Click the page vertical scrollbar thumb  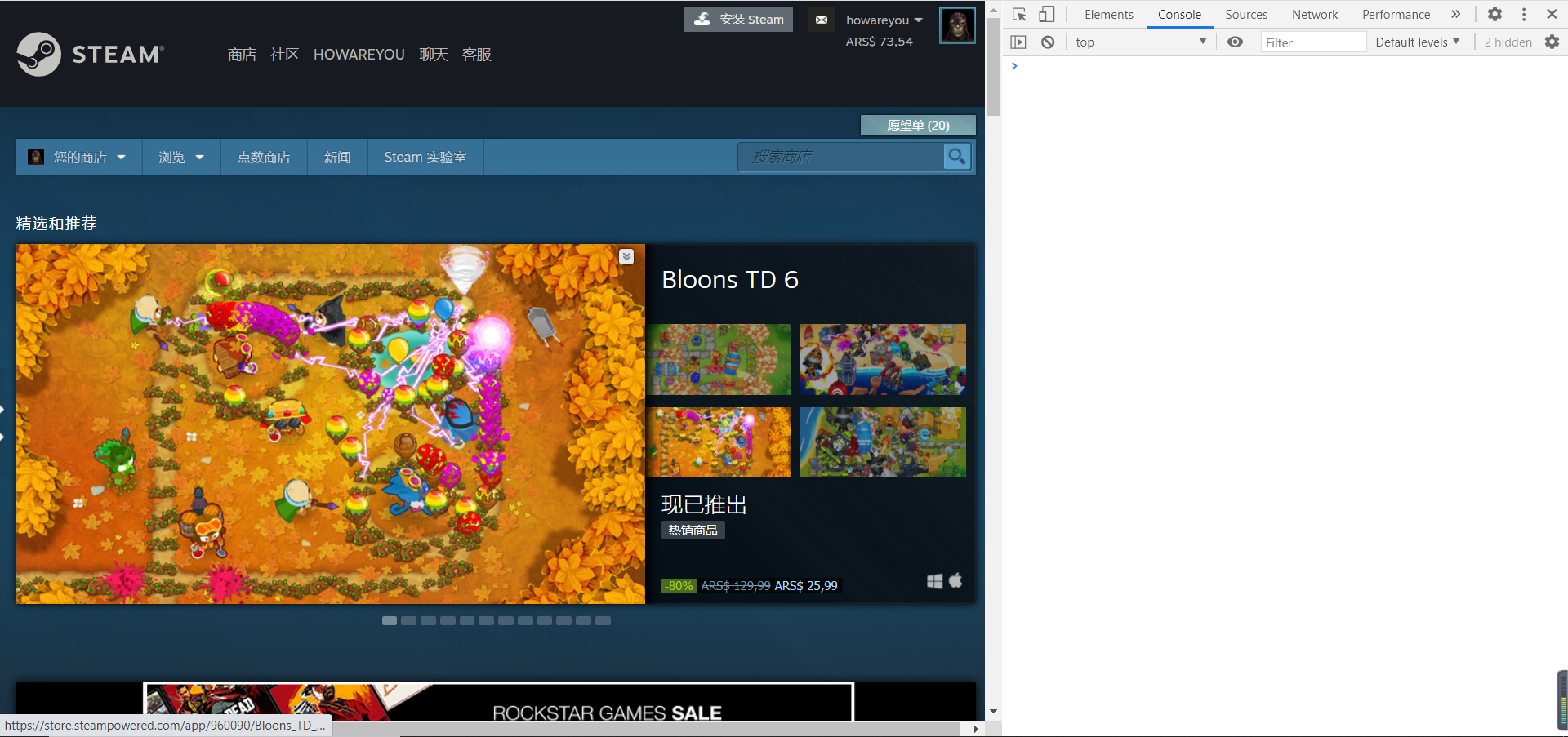coord(993,67)
